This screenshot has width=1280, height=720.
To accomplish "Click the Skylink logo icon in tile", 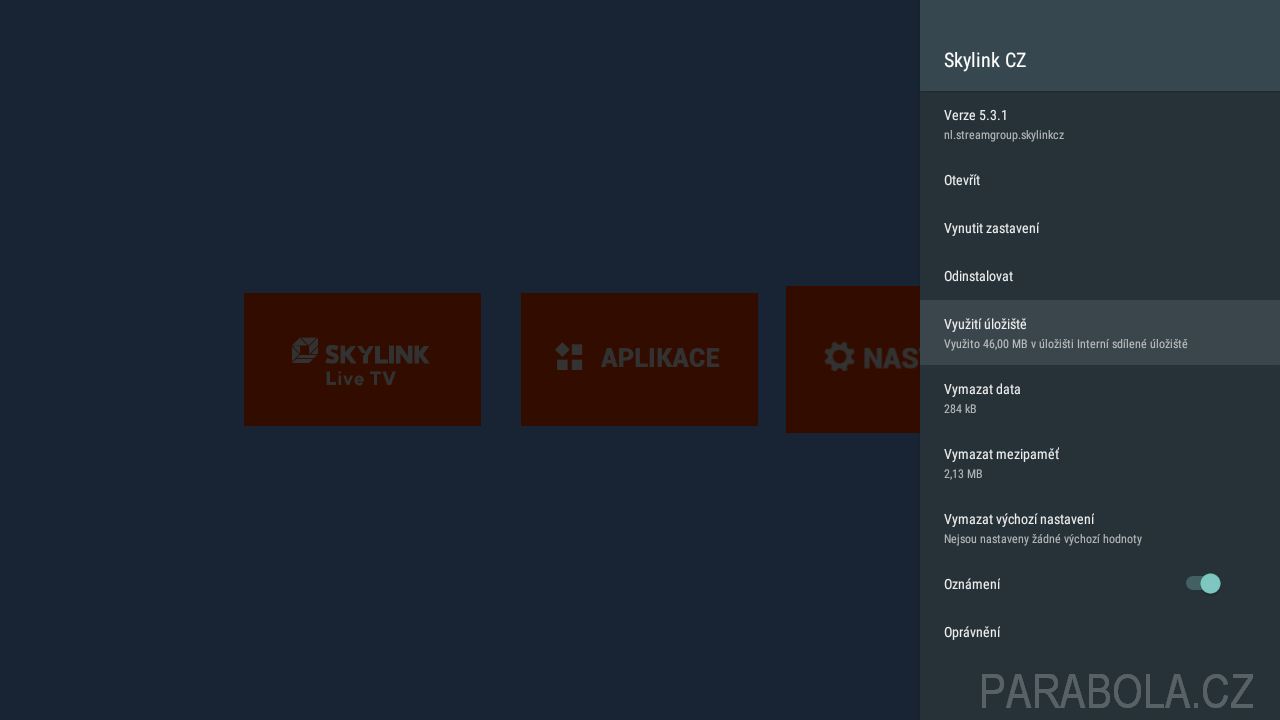I will pos(305,351).
